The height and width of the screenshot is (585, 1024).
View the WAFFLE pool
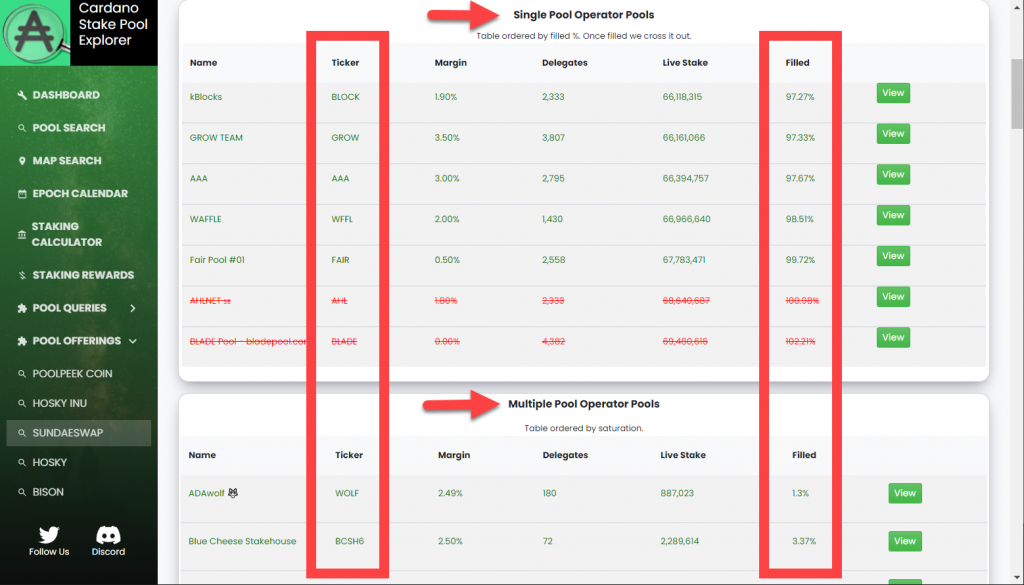(x=893, y=215)
